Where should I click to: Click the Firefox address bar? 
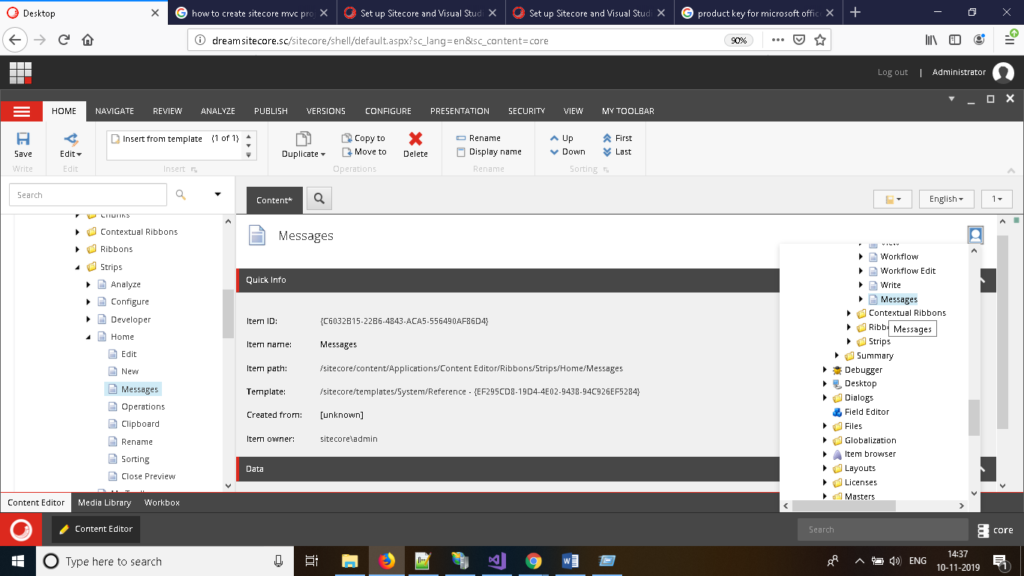click(x=457, y=40)
